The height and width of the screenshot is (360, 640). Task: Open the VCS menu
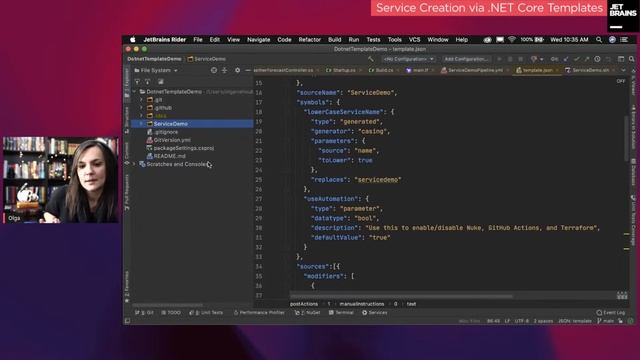click(414, 40)
